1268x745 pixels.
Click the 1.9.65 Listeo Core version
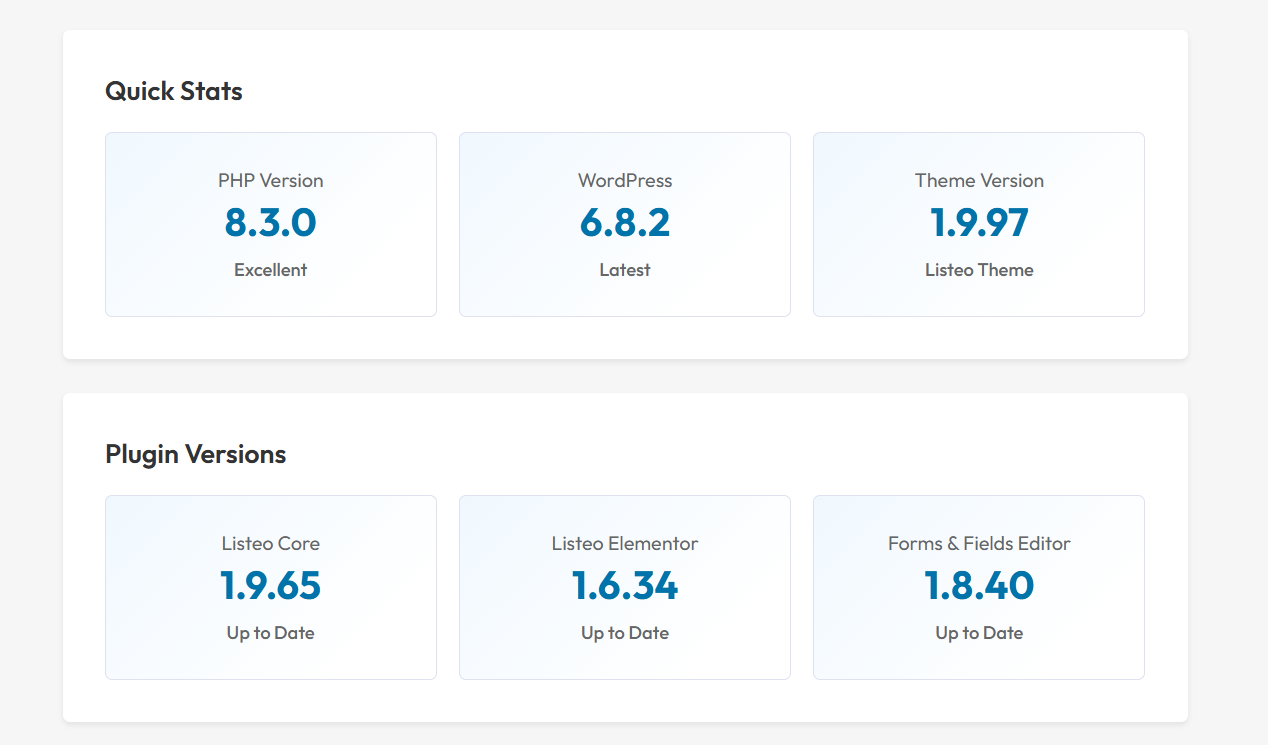271,586
